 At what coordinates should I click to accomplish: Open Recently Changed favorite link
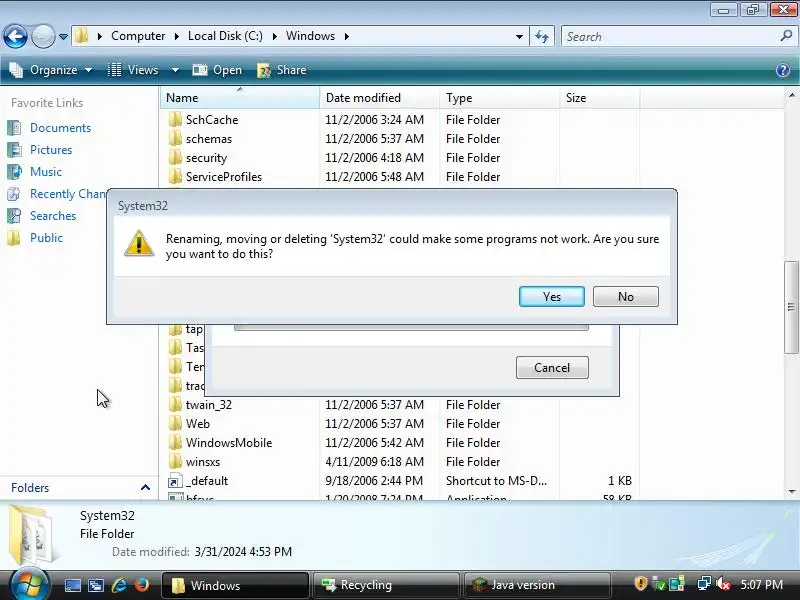68,194
